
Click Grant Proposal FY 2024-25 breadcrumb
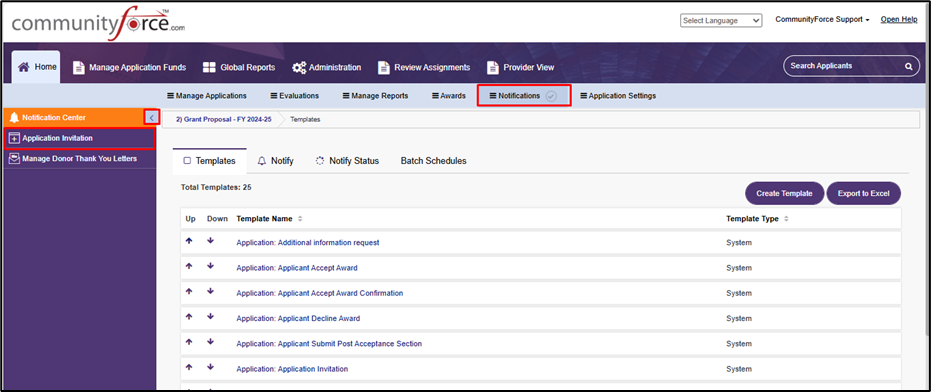pyautogui.click(x=223, y=119)
